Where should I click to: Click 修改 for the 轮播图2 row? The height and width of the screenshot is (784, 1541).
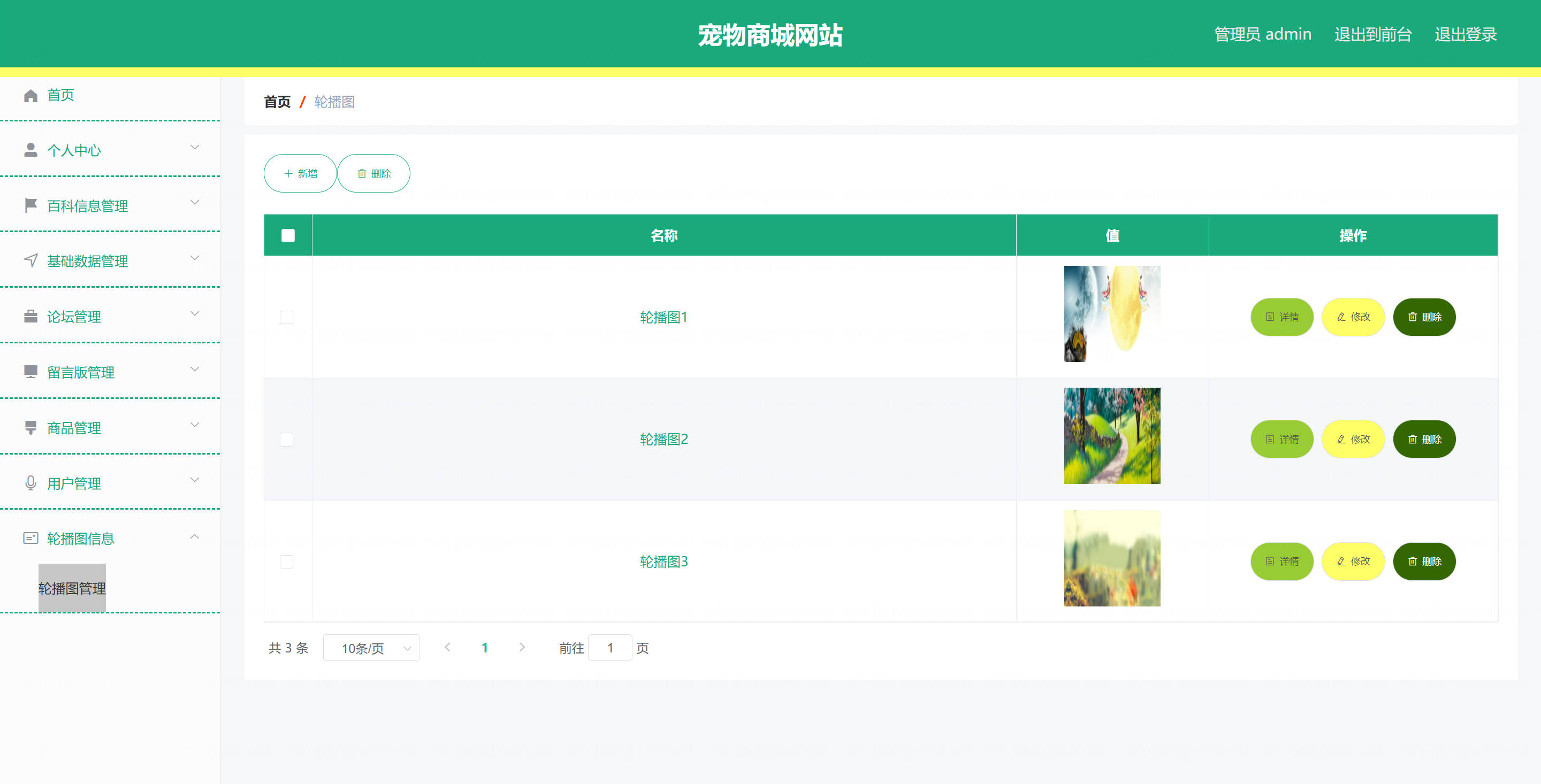1353,440
